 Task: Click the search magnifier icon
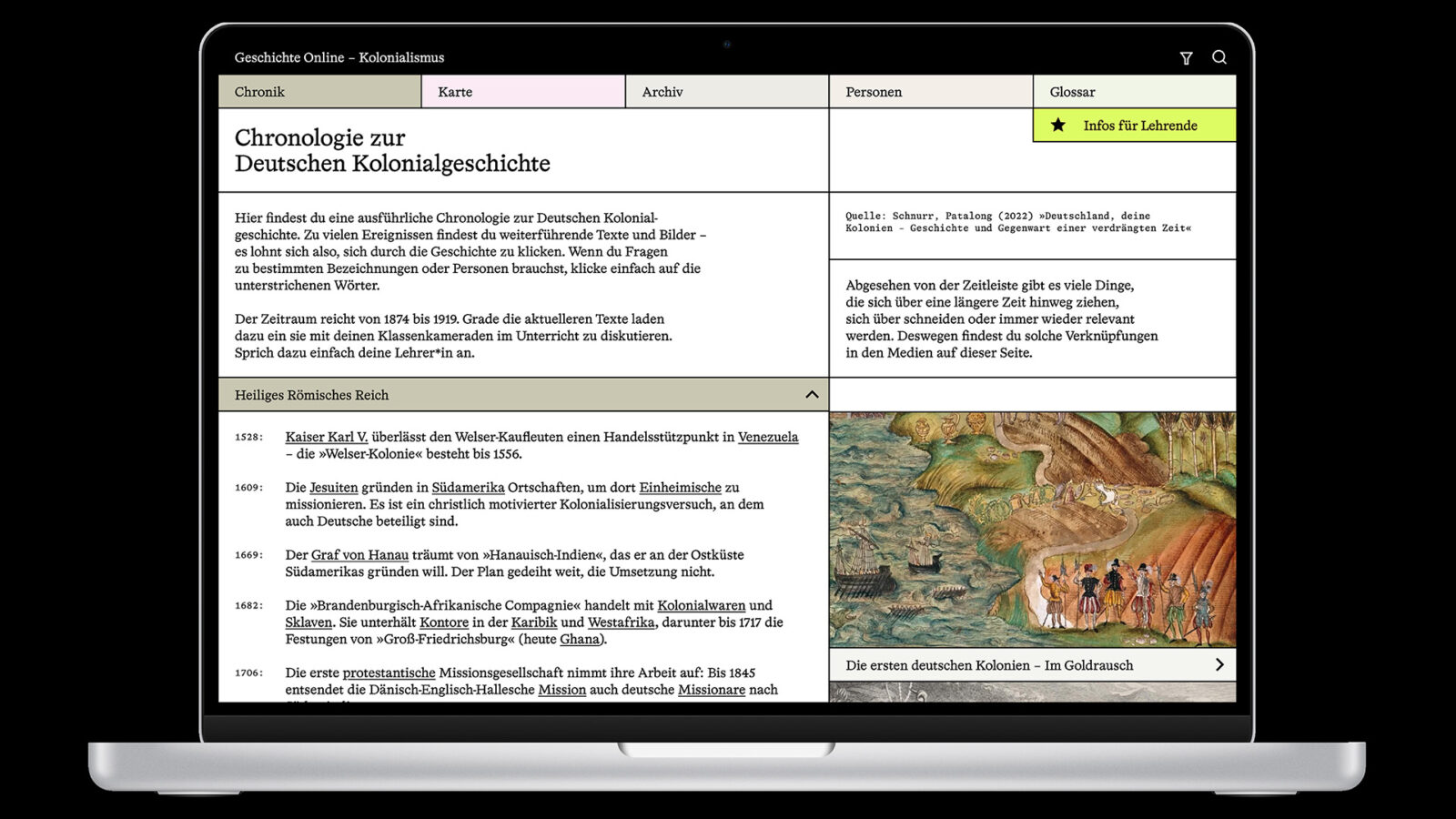[1219, 57]
